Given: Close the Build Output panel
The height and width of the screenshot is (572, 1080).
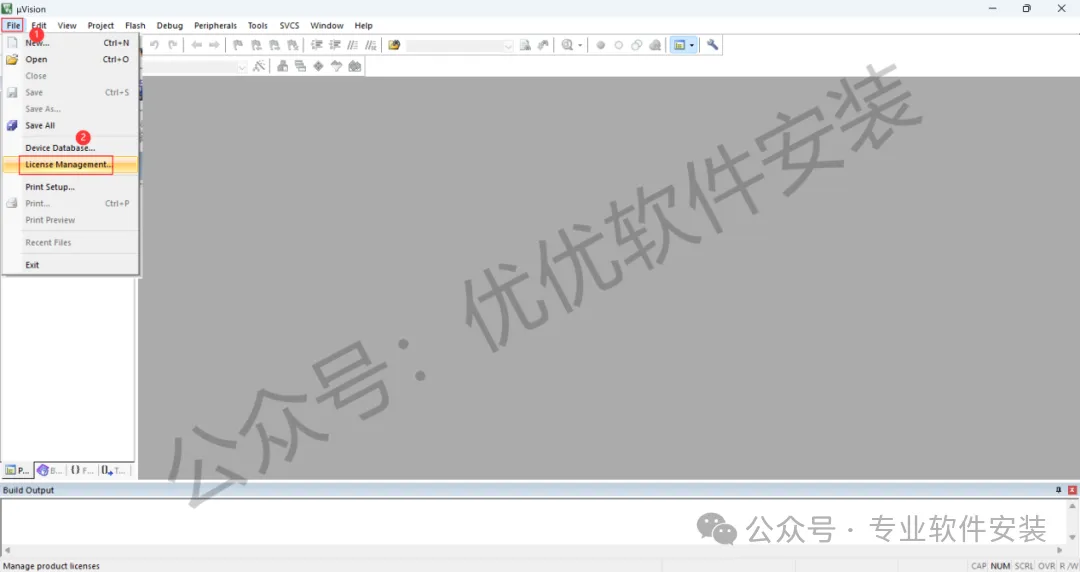Looking at the screenshot, I should click(x=1072, y=489).
